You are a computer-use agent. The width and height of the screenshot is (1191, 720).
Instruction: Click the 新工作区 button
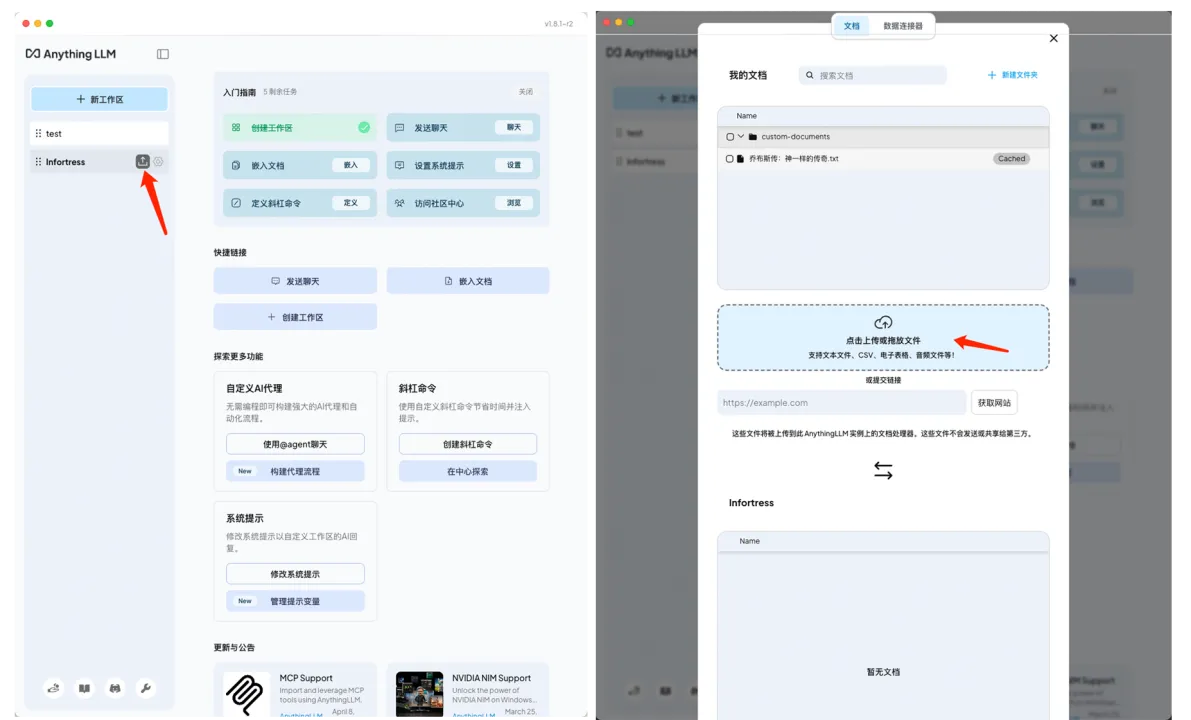click(x=100, y=99)
